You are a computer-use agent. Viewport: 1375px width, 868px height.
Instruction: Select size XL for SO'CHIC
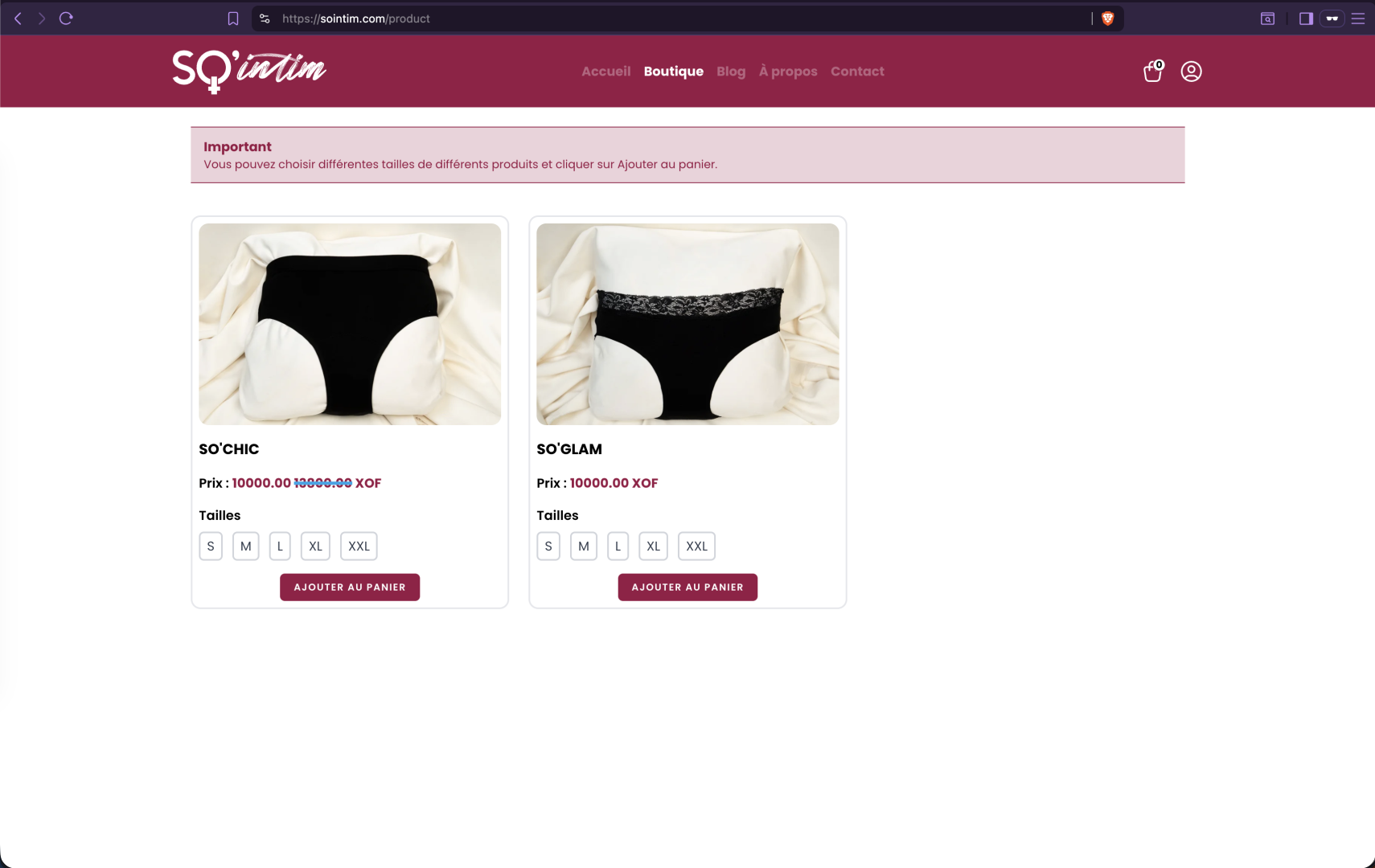(315, 547)
